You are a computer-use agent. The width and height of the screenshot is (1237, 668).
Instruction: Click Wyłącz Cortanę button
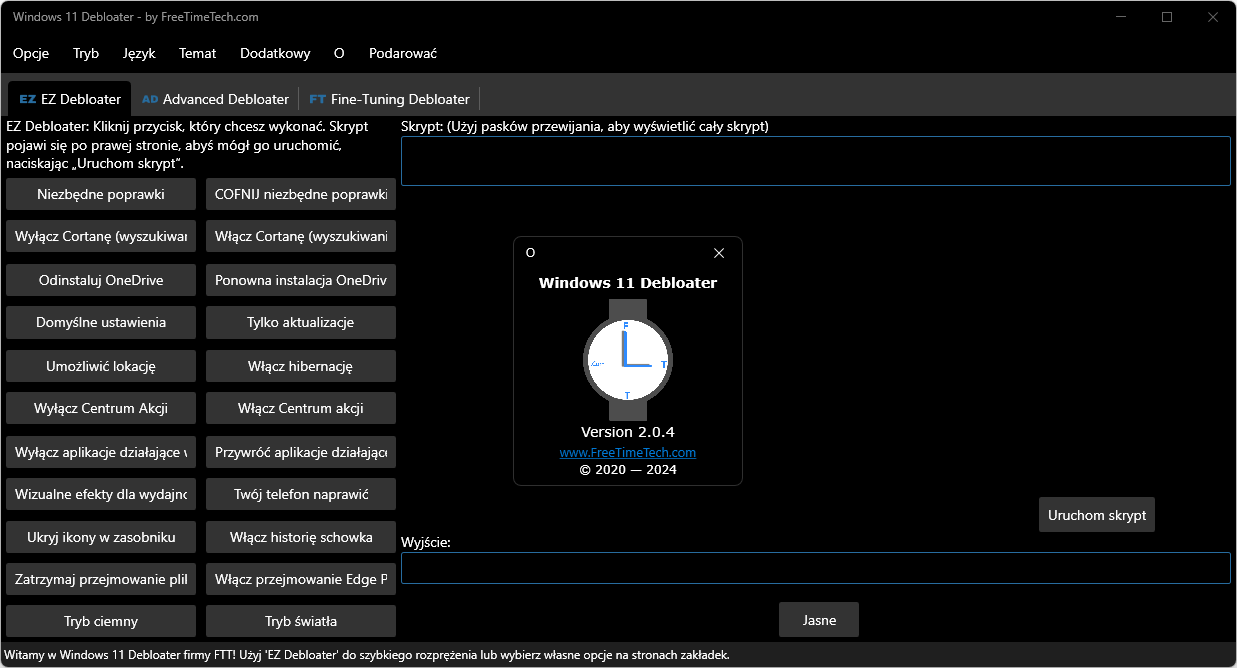pos(101,237)
